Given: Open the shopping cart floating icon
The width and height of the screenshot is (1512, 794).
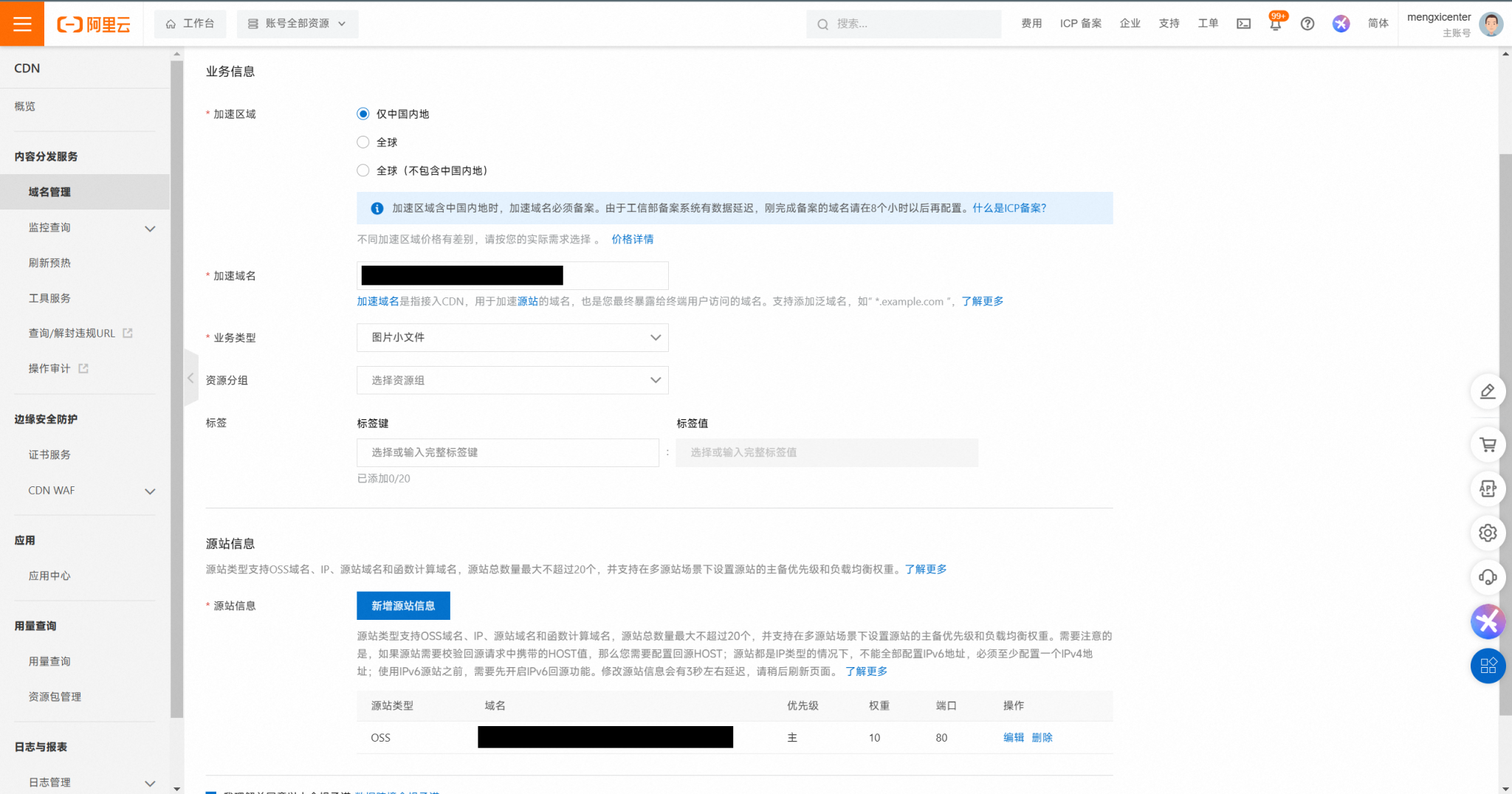Looking at the screenshot, I should 1488,445.
